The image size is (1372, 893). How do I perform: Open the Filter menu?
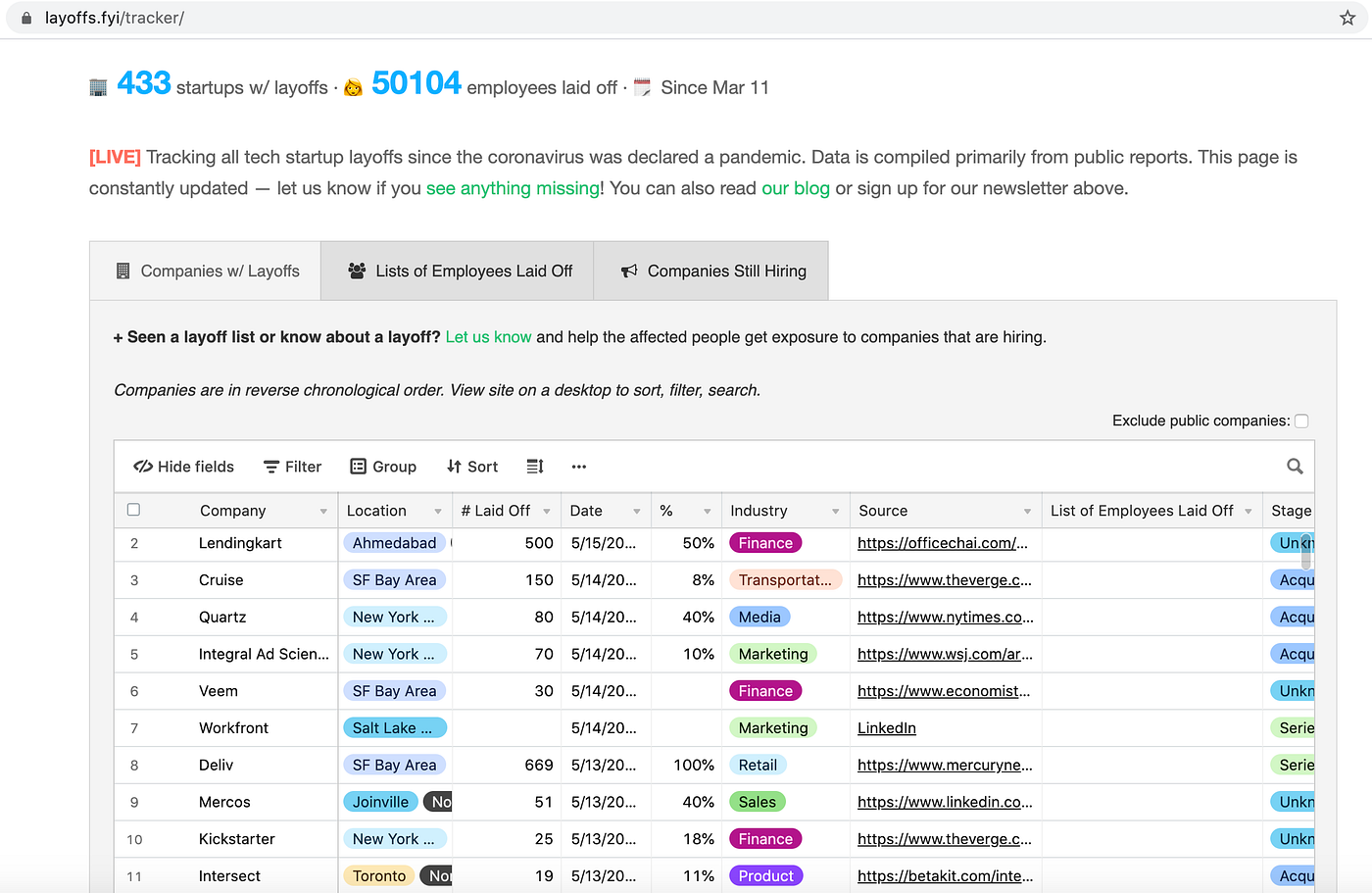[x=292, y=467]
